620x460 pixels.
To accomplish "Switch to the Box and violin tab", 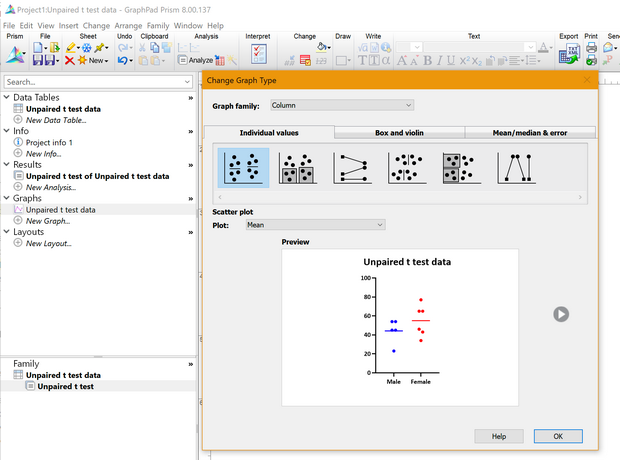I will pos(399,132).
